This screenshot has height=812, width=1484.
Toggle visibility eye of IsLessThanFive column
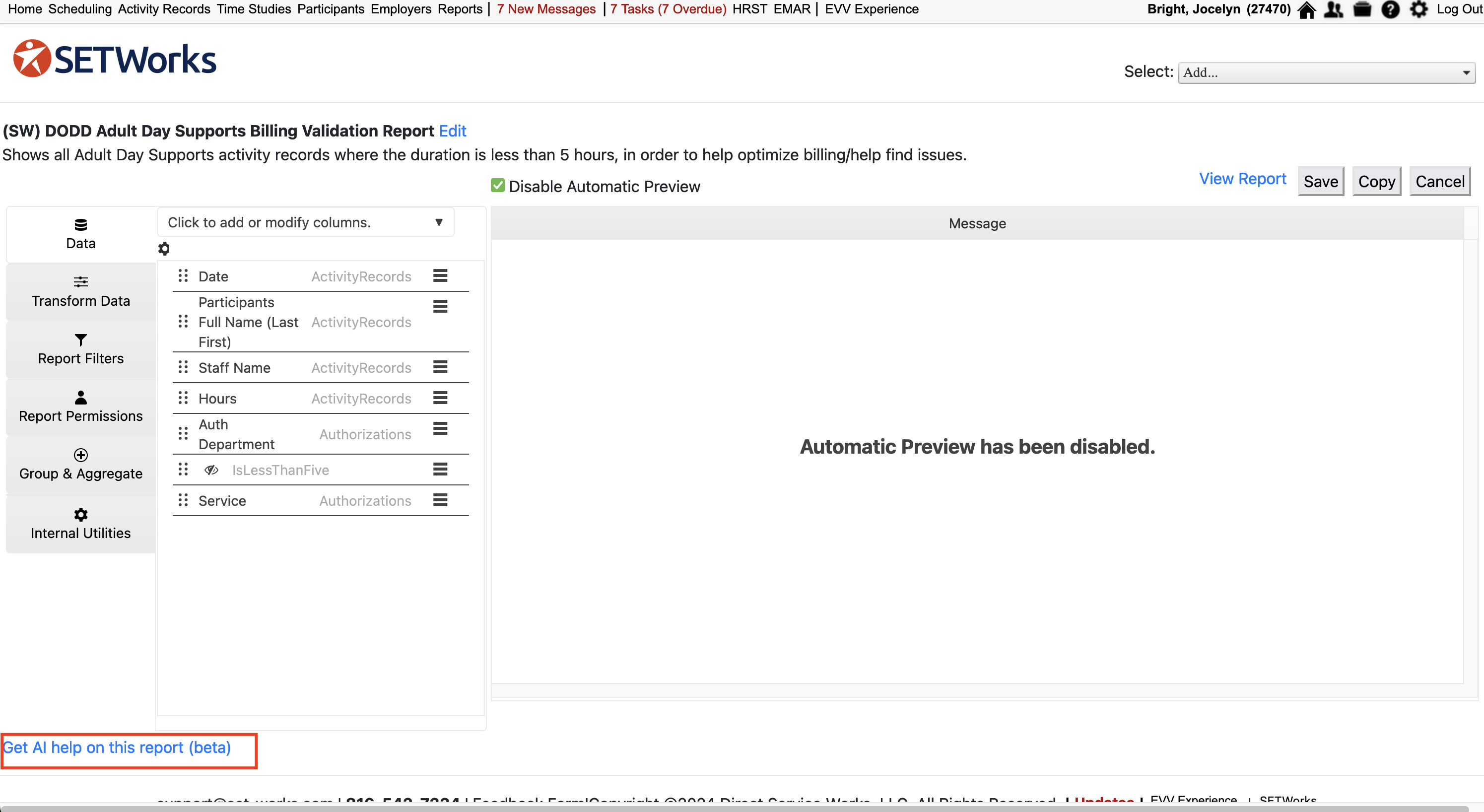[x=211, y=470]
